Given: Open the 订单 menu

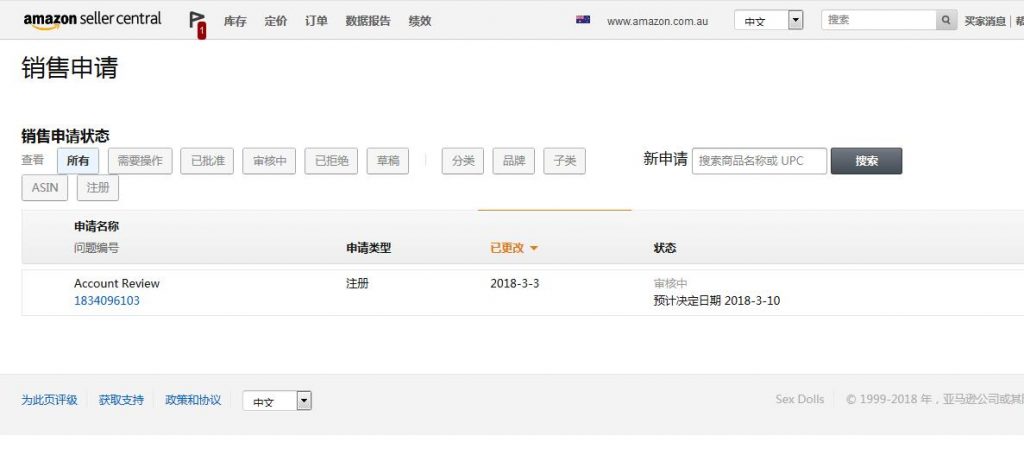Looking at the screenshot, I should click(x=316, y=21).
